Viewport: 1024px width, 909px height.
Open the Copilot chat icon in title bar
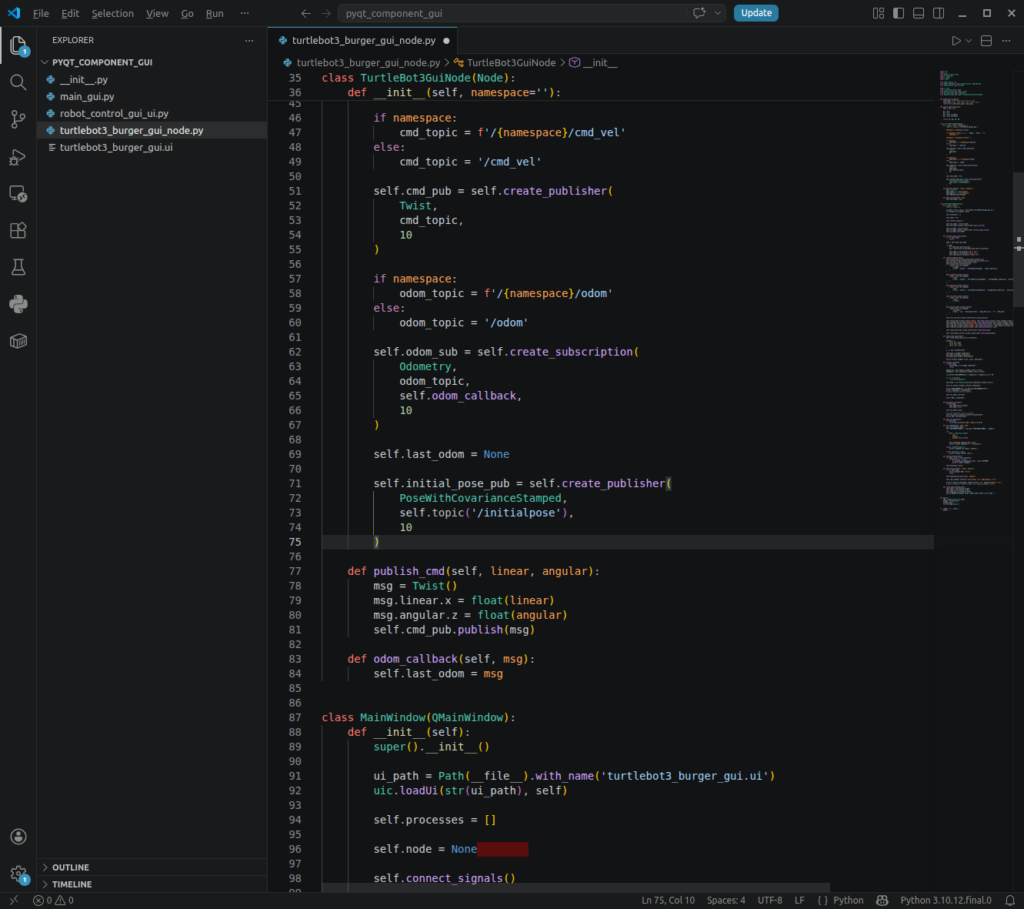(x=699, y=13)
